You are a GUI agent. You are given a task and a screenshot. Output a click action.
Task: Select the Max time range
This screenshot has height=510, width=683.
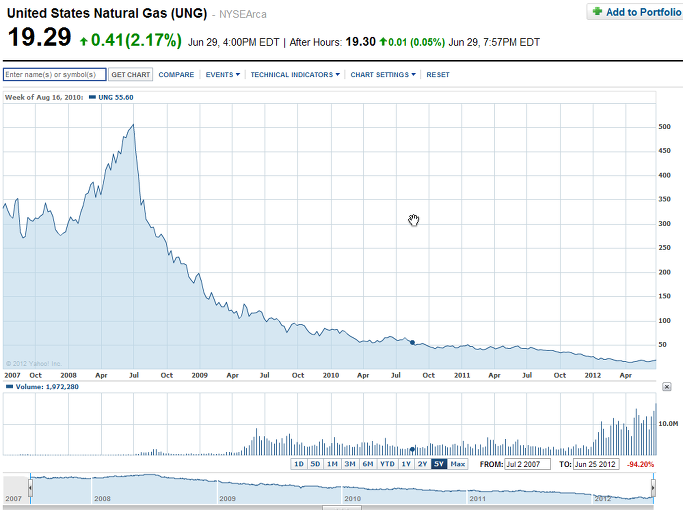coord(458,464)
